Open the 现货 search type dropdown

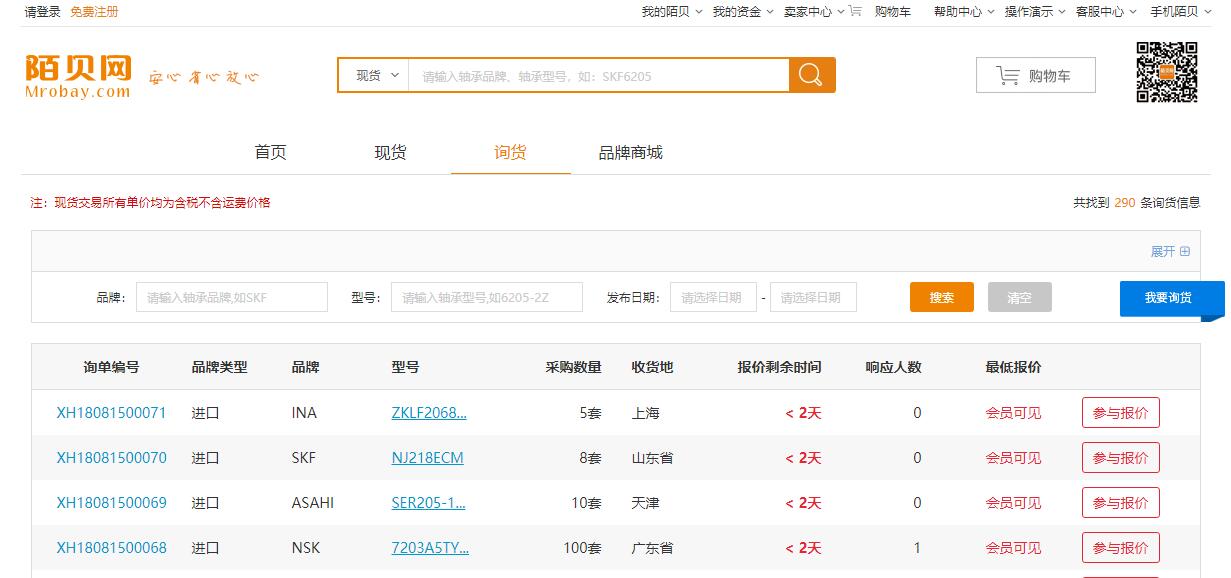click(374, 76)
